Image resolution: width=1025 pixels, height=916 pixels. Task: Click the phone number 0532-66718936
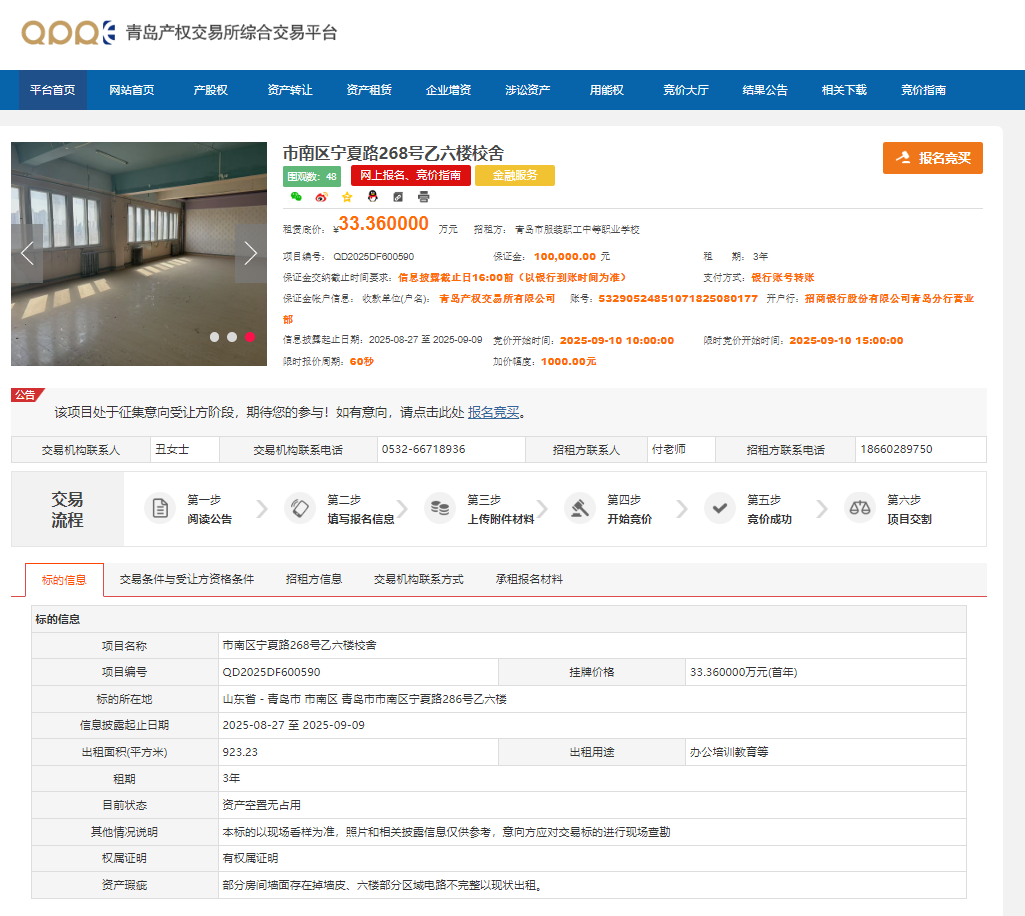(x=424, y=449)
